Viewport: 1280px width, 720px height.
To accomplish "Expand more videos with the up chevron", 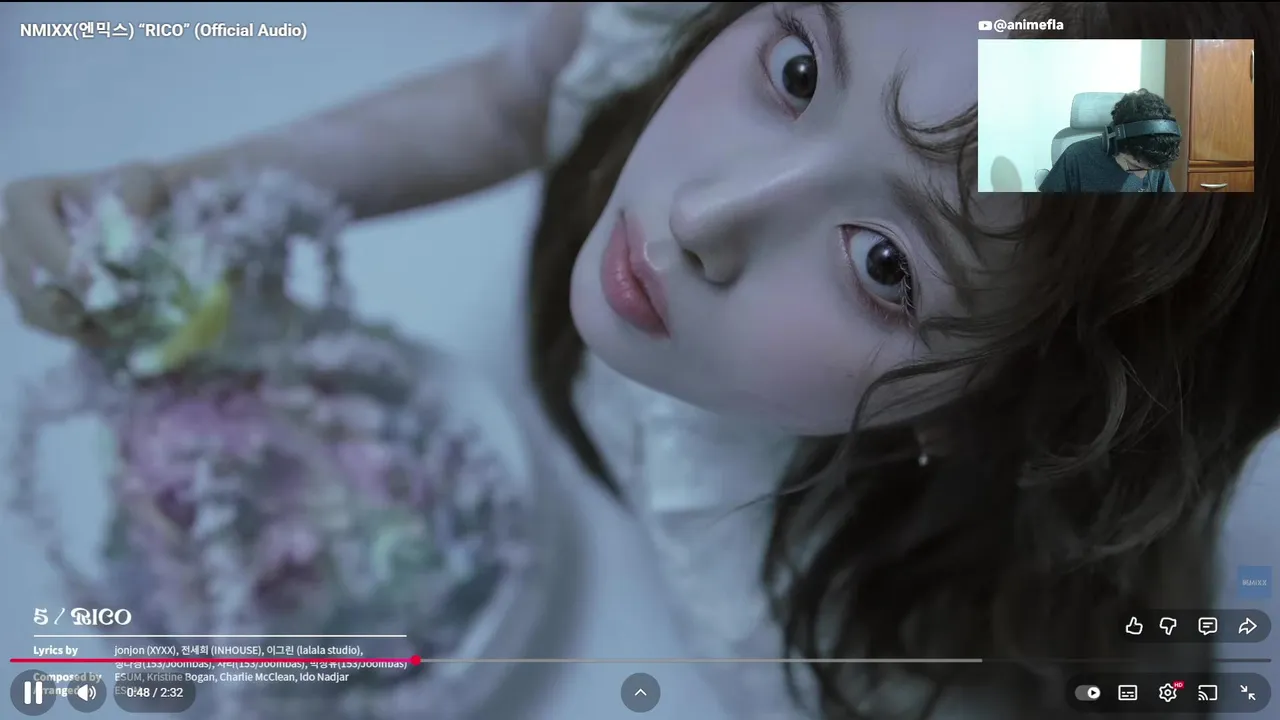I will tap(640, 692).
